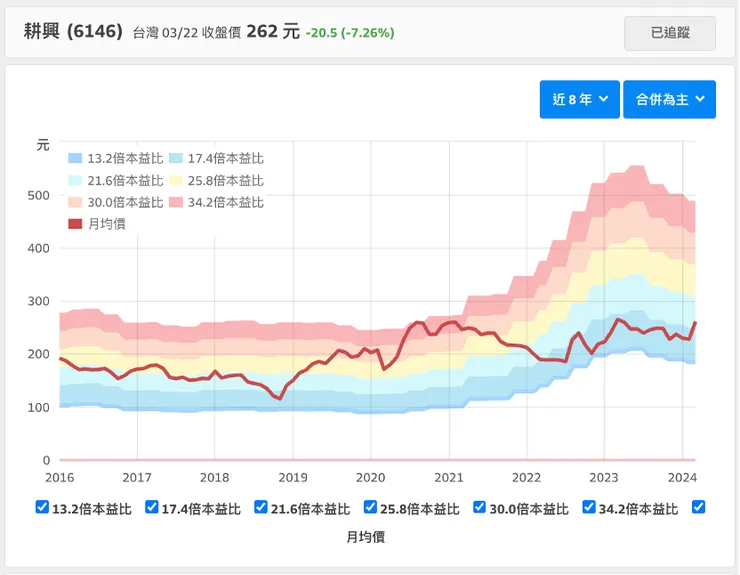Click the red 月均價 legend swatch
This screenshot has height=575, width=740.
coord(75,224)
